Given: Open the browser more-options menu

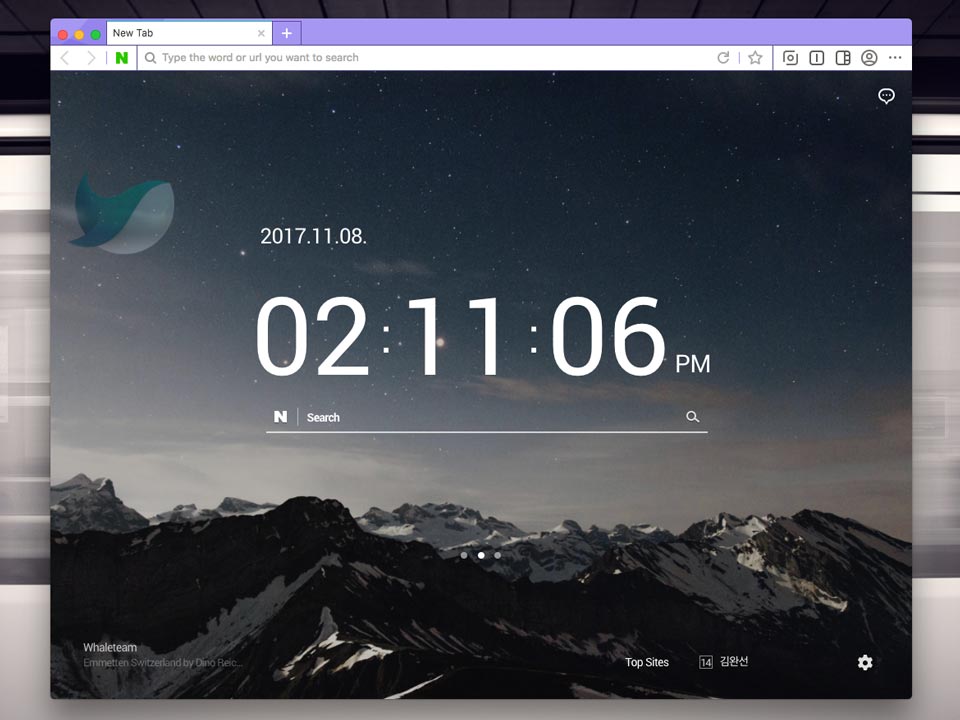Looking at the screenshot, I should pos(895,58).
